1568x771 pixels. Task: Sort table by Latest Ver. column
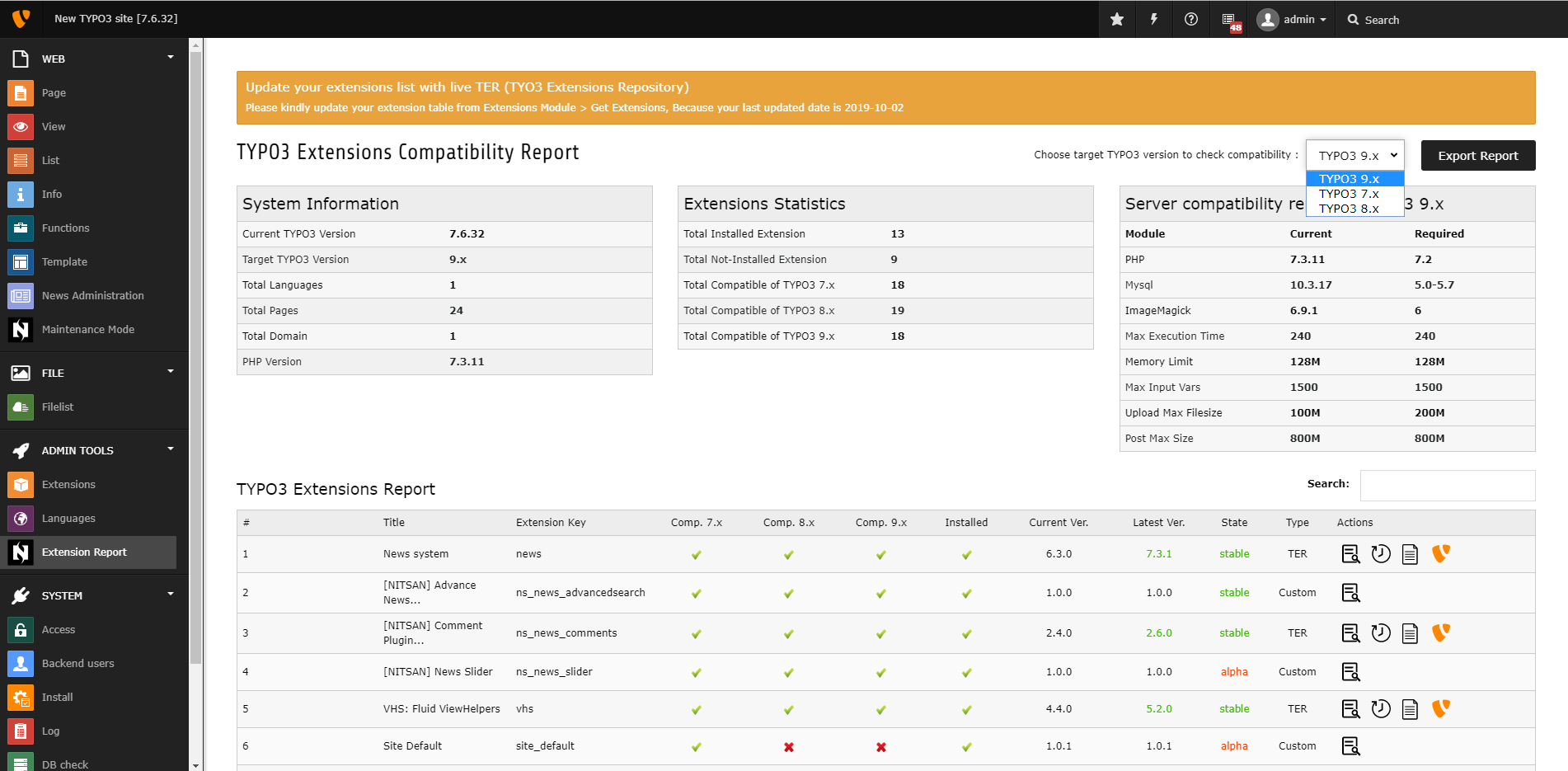click(1158, 523)
